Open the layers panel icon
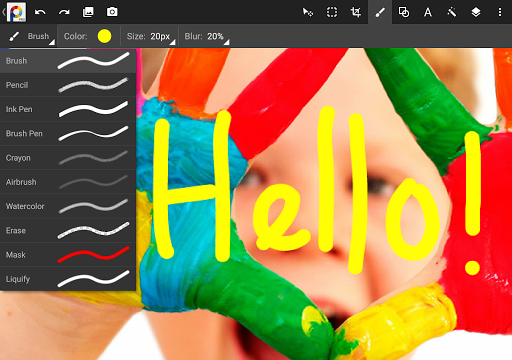The image size is (512, 360). click(x=476, y=12)
